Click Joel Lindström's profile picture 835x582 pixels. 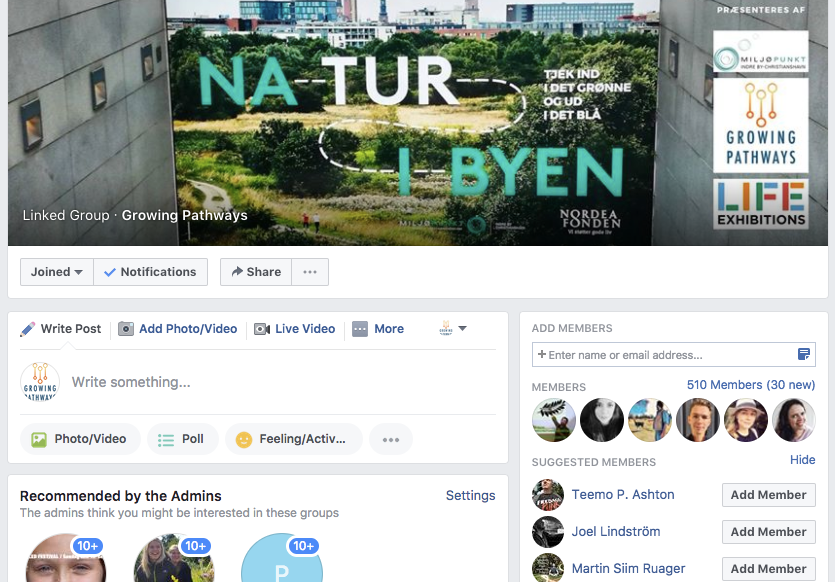coord(548,531)
